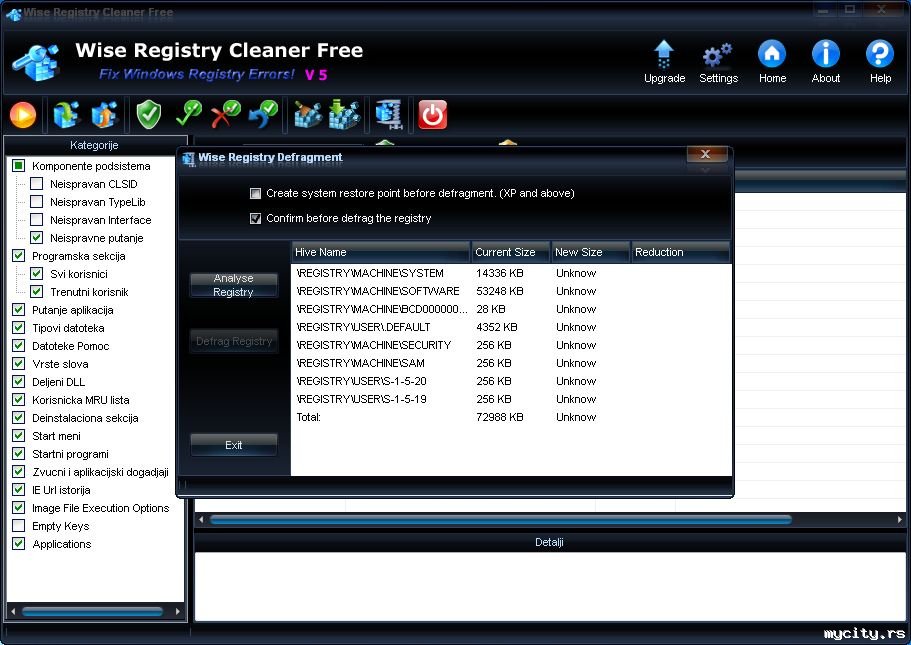Click the Kategorije scrollbar right arrow
This screenshot has width=911, height=645.
pyautogui.click(x=178, y=611)
